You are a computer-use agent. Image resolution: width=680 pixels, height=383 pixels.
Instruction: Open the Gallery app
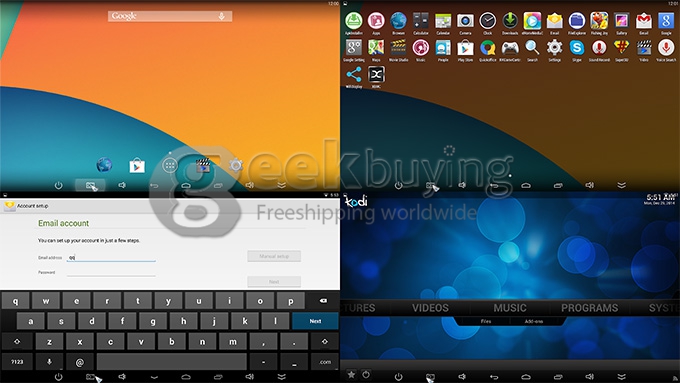[x=621, y=21]
